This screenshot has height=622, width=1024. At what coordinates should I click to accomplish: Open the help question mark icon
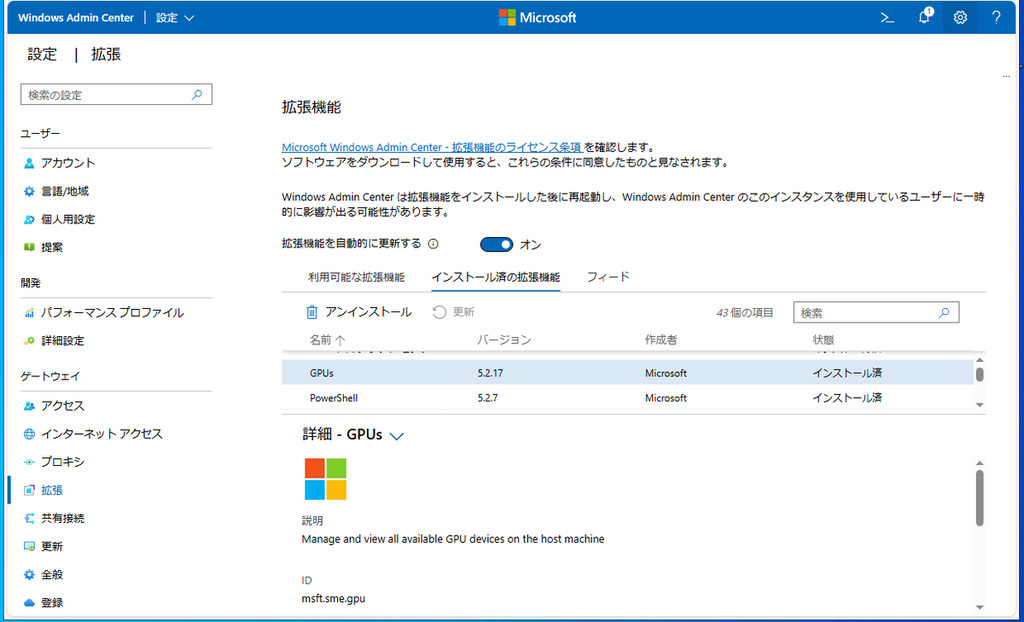click(x=996, y=18)
